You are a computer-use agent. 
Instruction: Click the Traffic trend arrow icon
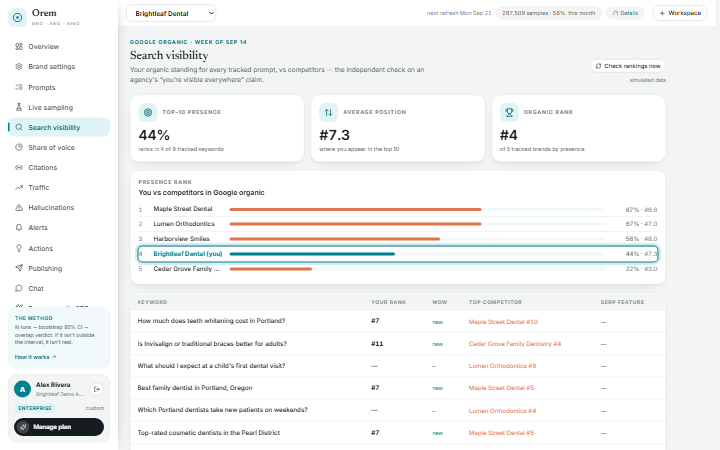[19, 187]
